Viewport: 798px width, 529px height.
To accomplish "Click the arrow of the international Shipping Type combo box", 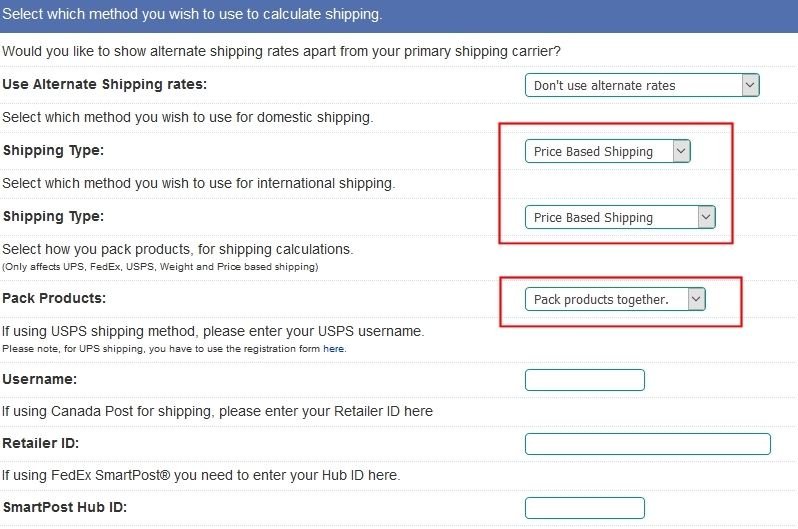I will (706, 217).
